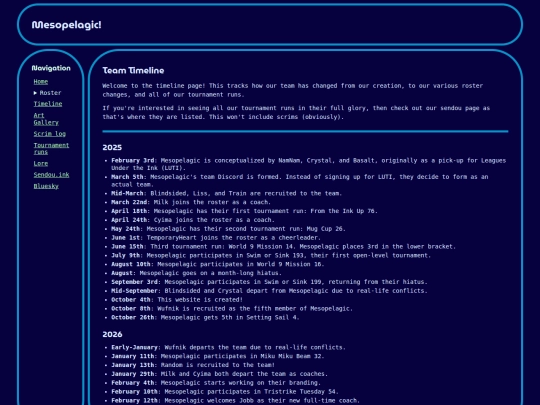
Task: Follow the Bluesky link
Action: (46, 186)
